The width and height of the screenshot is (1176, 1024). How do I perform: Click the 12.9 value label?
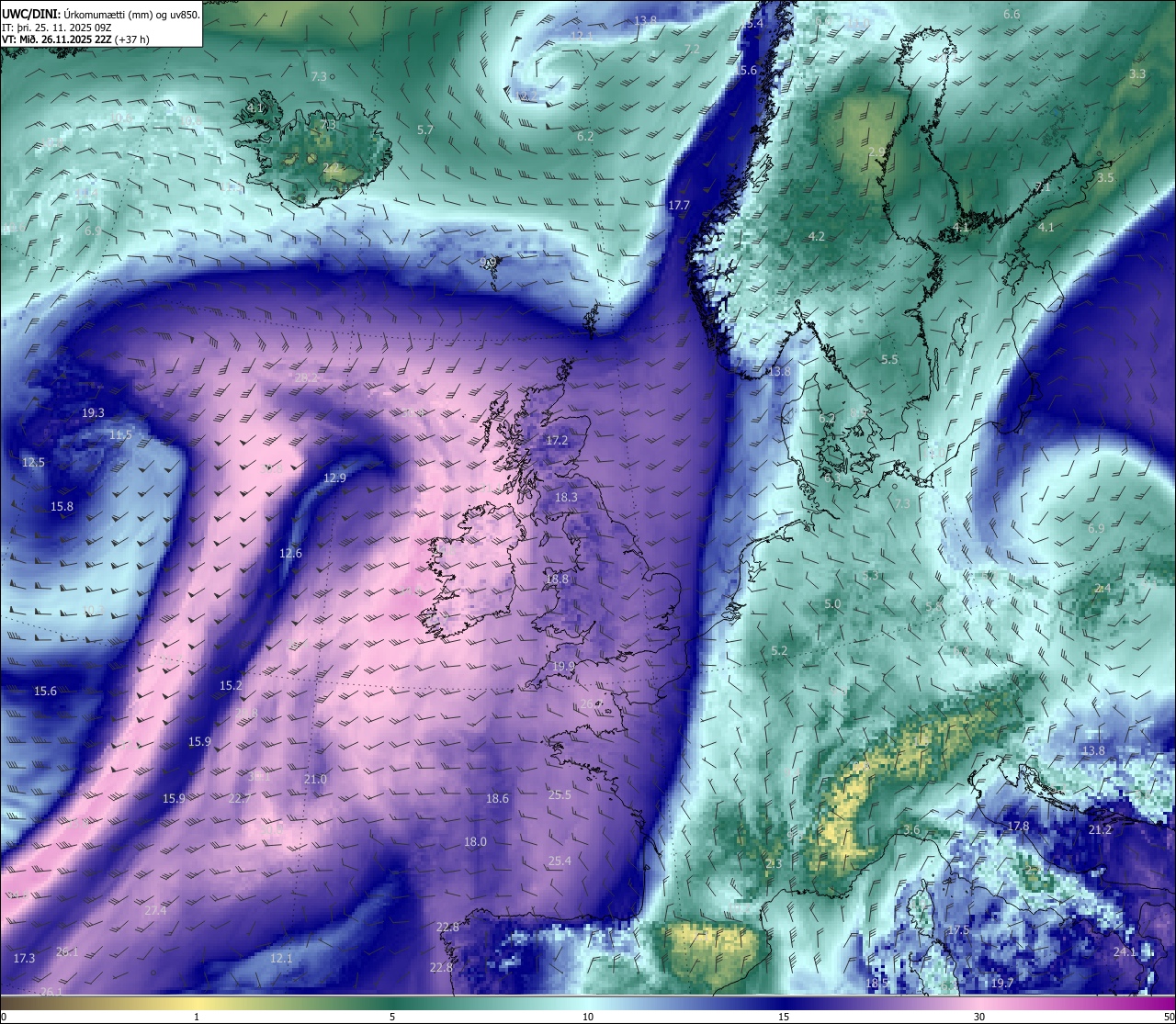click(334, 478)
